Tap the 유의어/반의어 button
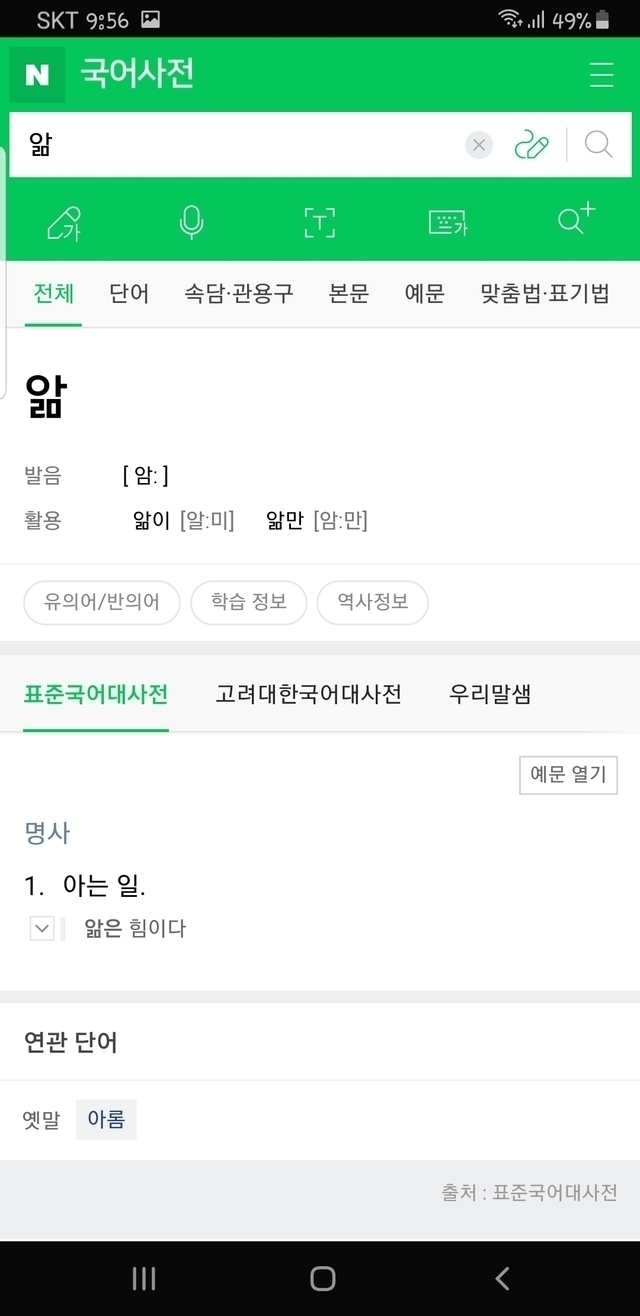Screen dimensions: 640x1316 (x=102, y=602)
